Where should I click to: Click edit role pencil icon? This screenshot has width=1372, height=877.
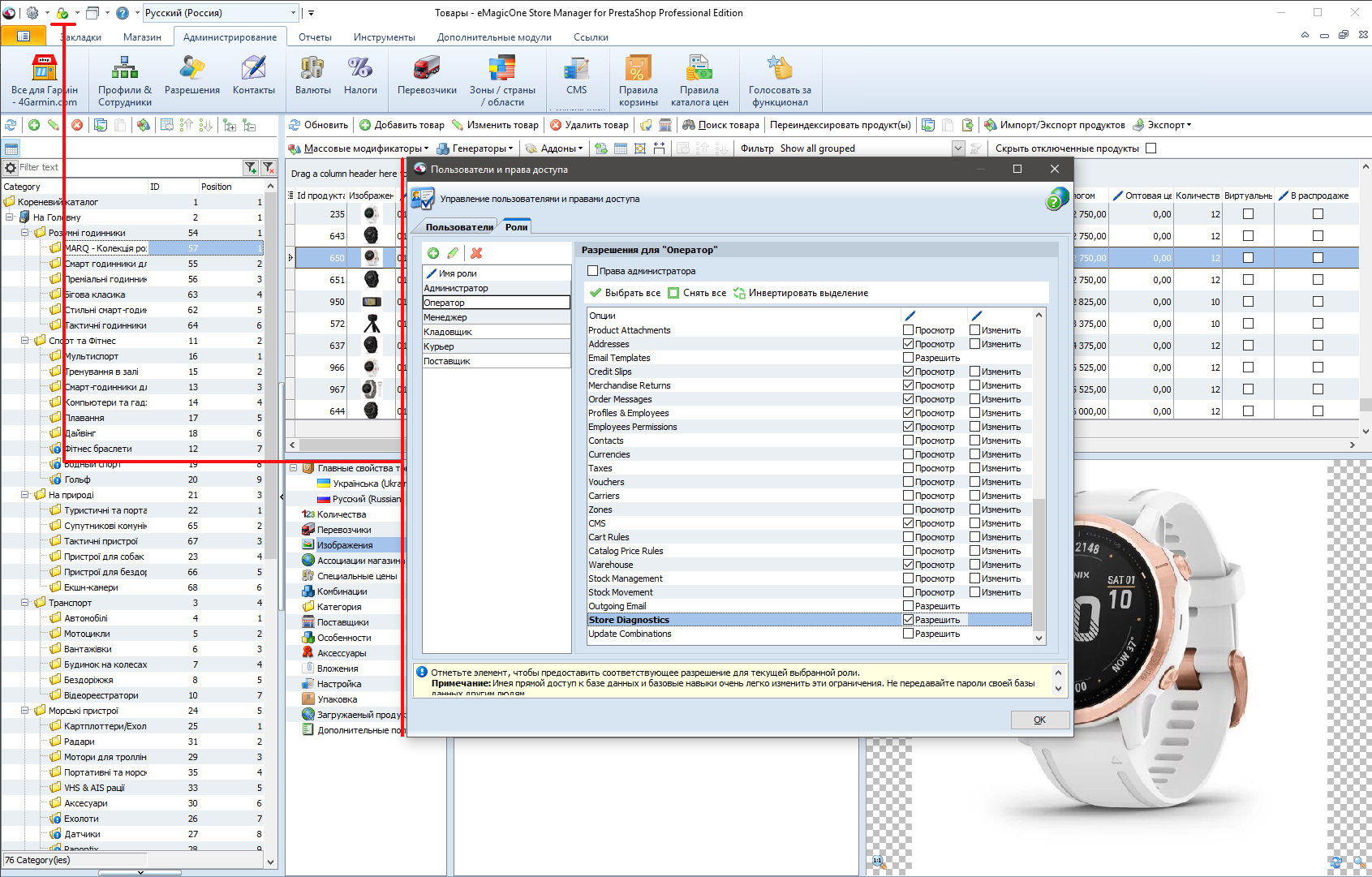pyautogui.click(x=453, y=253)
